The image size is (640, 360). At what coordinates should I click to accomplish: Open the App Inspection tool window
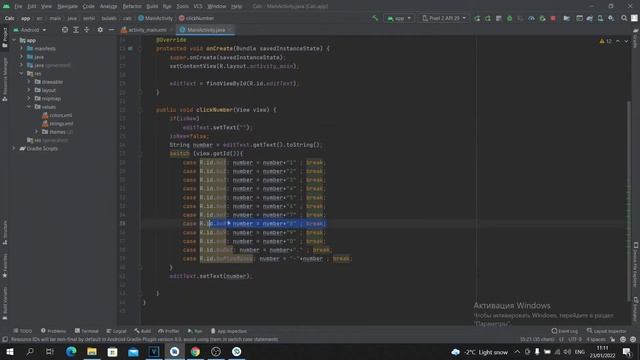(229, 331)
